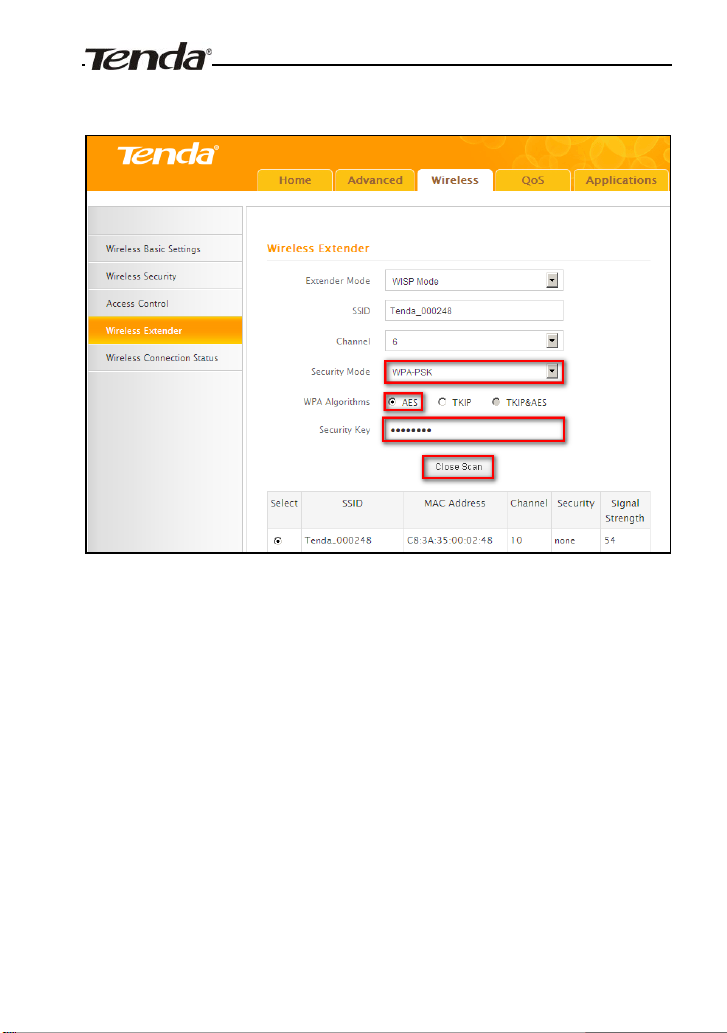Click the Tenda logo in orange header
This screenshot has height=1033, width=727.
point(168,155)
